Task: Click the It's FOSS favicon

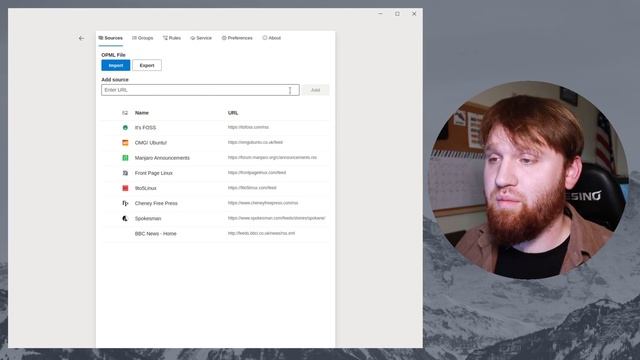Action: tap(125, 128)
